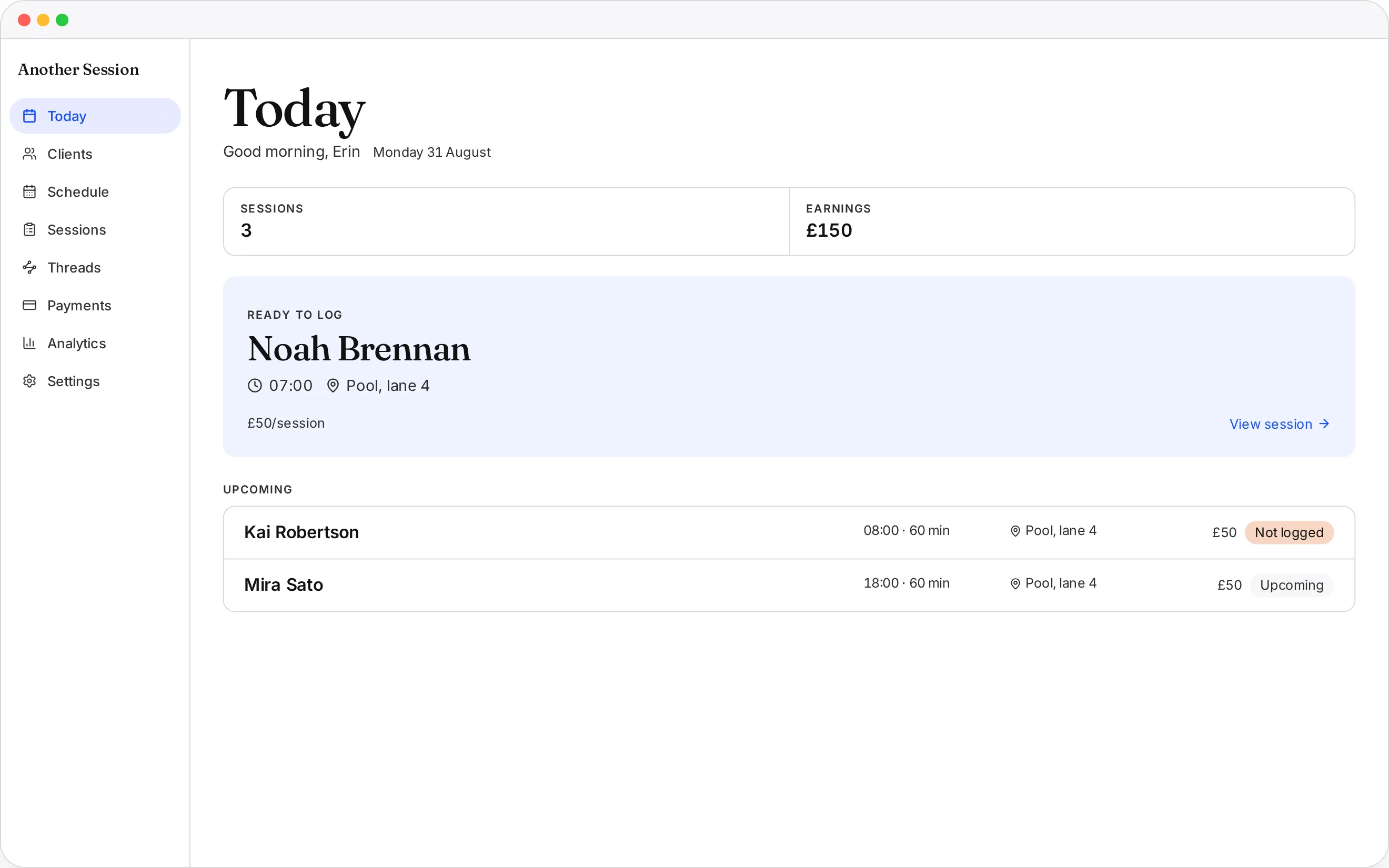This screenshot has height=868, width=1389.
Task: Click the Threads squiggle icon
Action: click(29, 268)
